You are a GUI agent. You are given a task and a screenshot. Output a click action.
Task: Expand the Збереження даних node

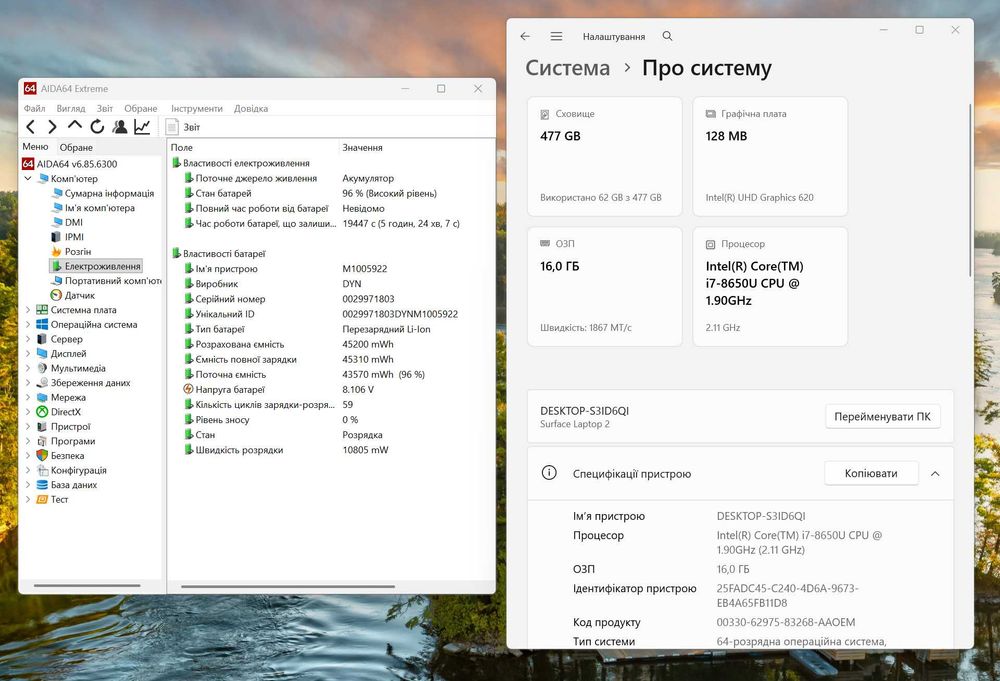coord(27,383)
